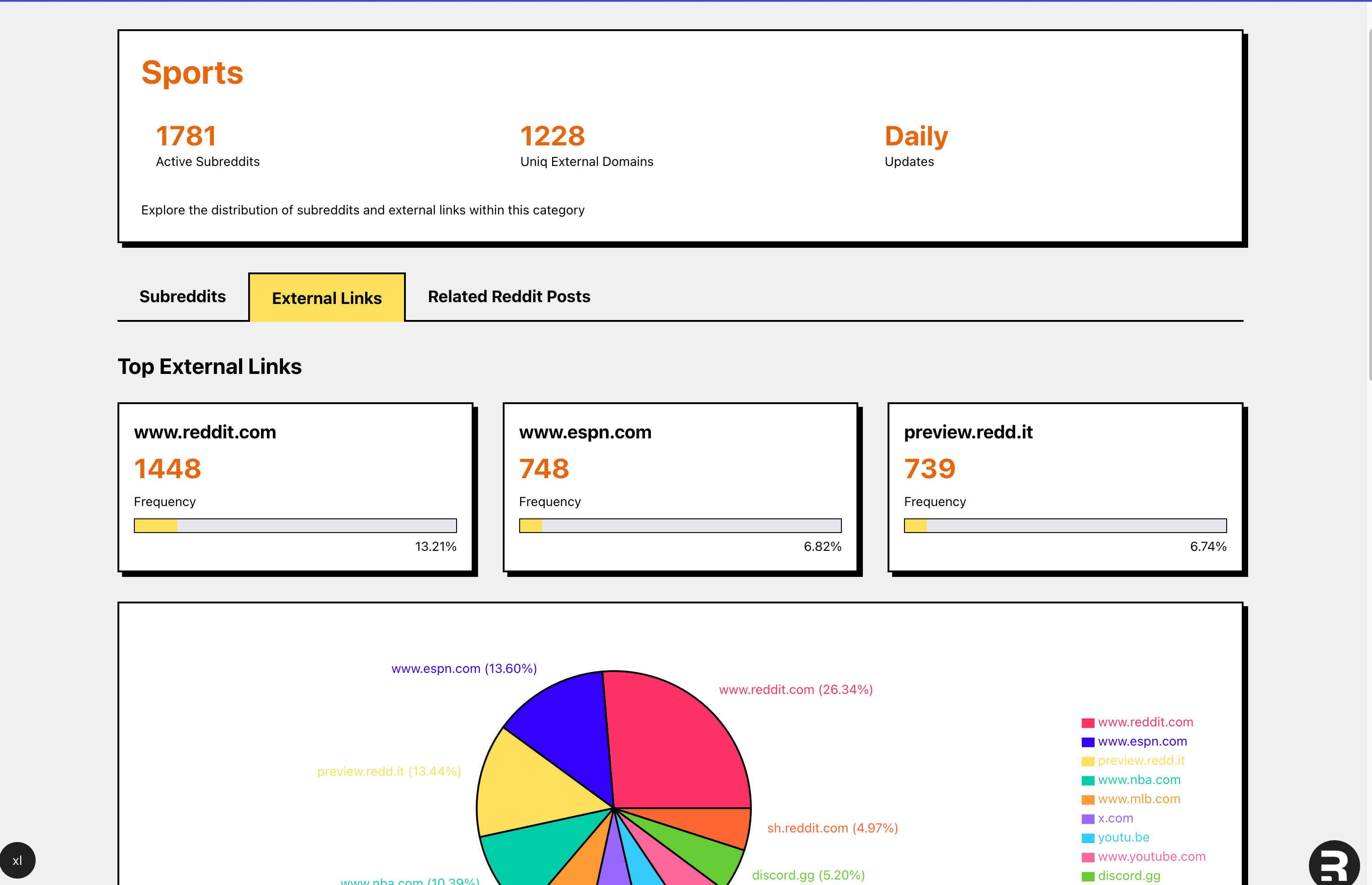
Task: Open the Related Reddit Posts tab
Action: [x=509, y=297]
